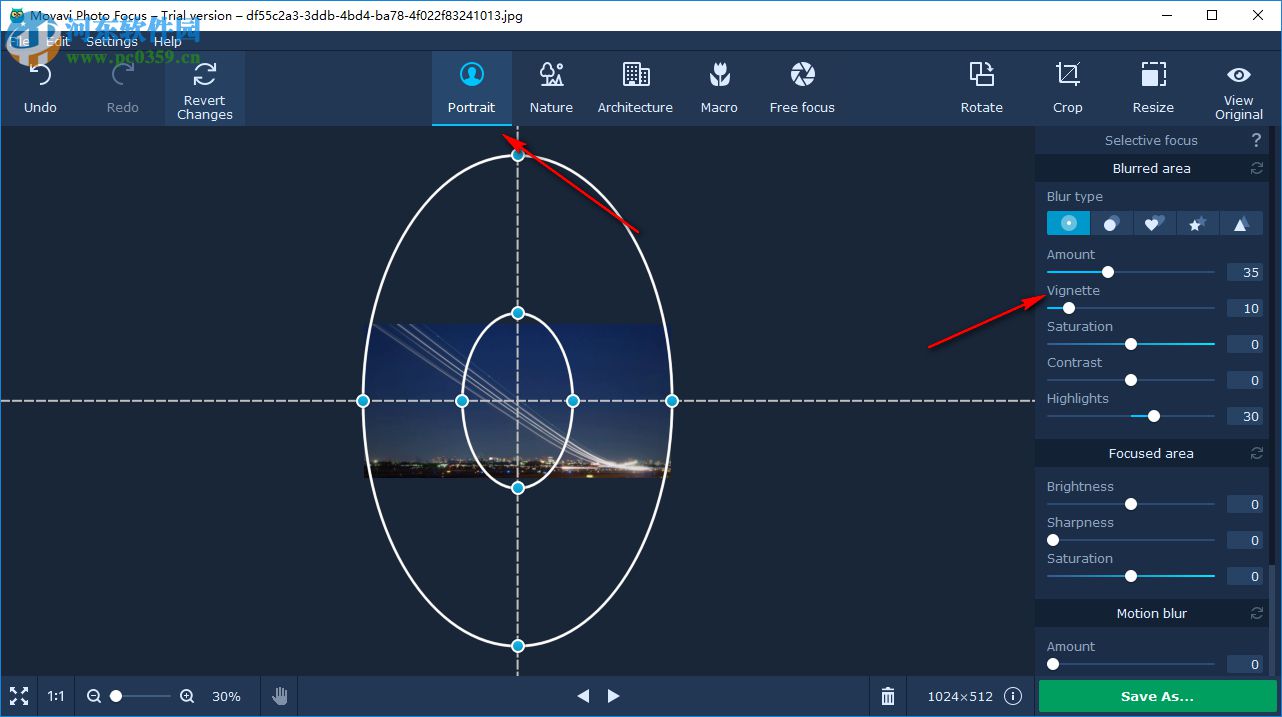
Task: Edit the Vignette value field 10
Action: [x=1245, y=309]
